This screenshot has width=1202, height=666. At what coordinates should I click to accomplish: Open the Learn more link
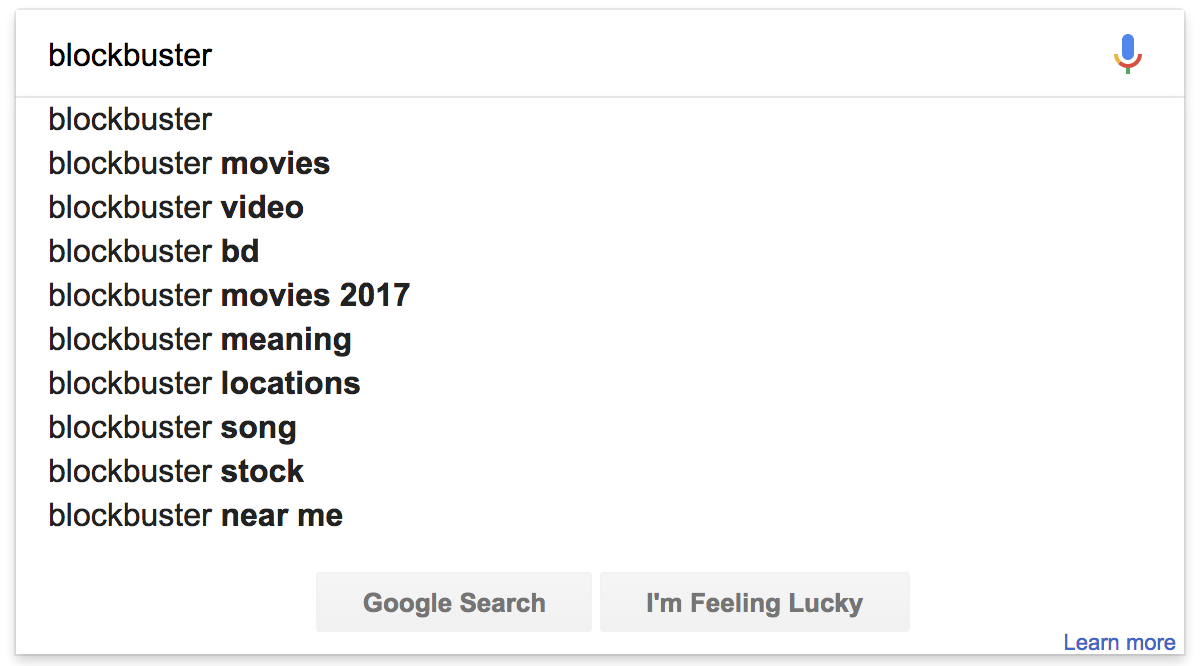pyautogui.click(x=1119, y=643)
